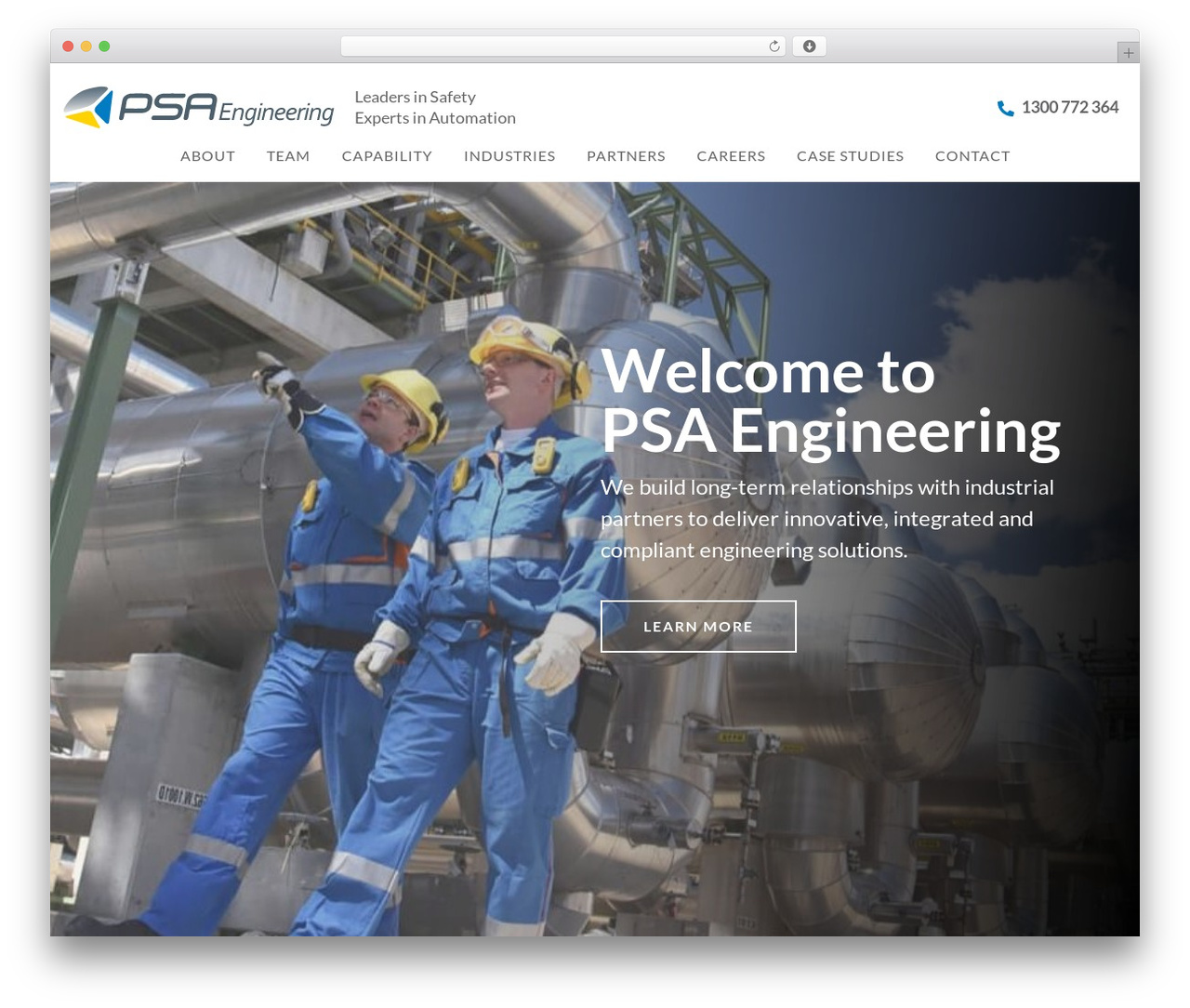The width and height of the screenshot is (1190, 1008).
Task: View the CASE STUDIES page
Action: 850,156
